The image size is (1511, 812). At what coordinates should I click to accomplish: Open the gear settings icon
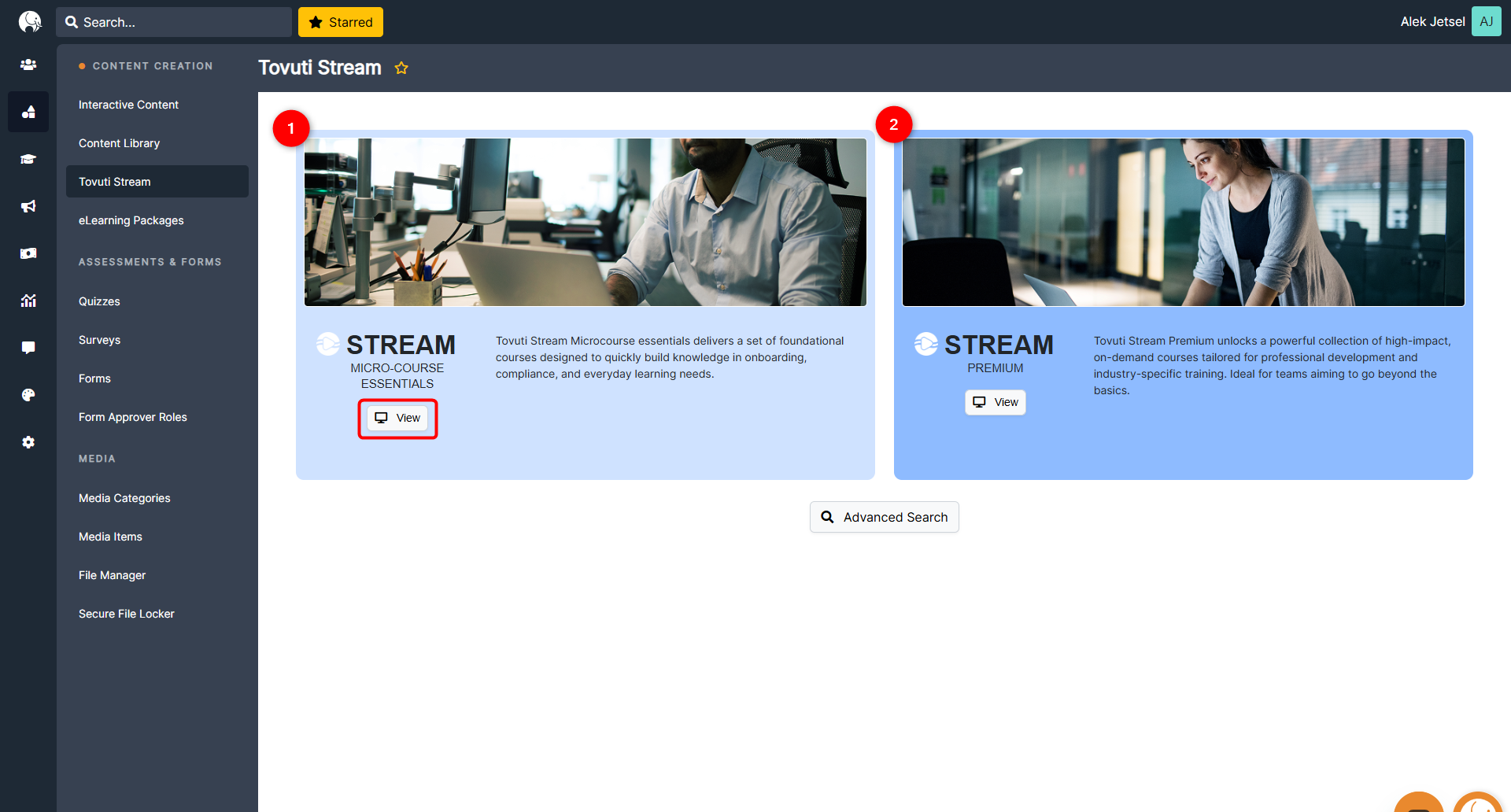[x=28, y=442]
